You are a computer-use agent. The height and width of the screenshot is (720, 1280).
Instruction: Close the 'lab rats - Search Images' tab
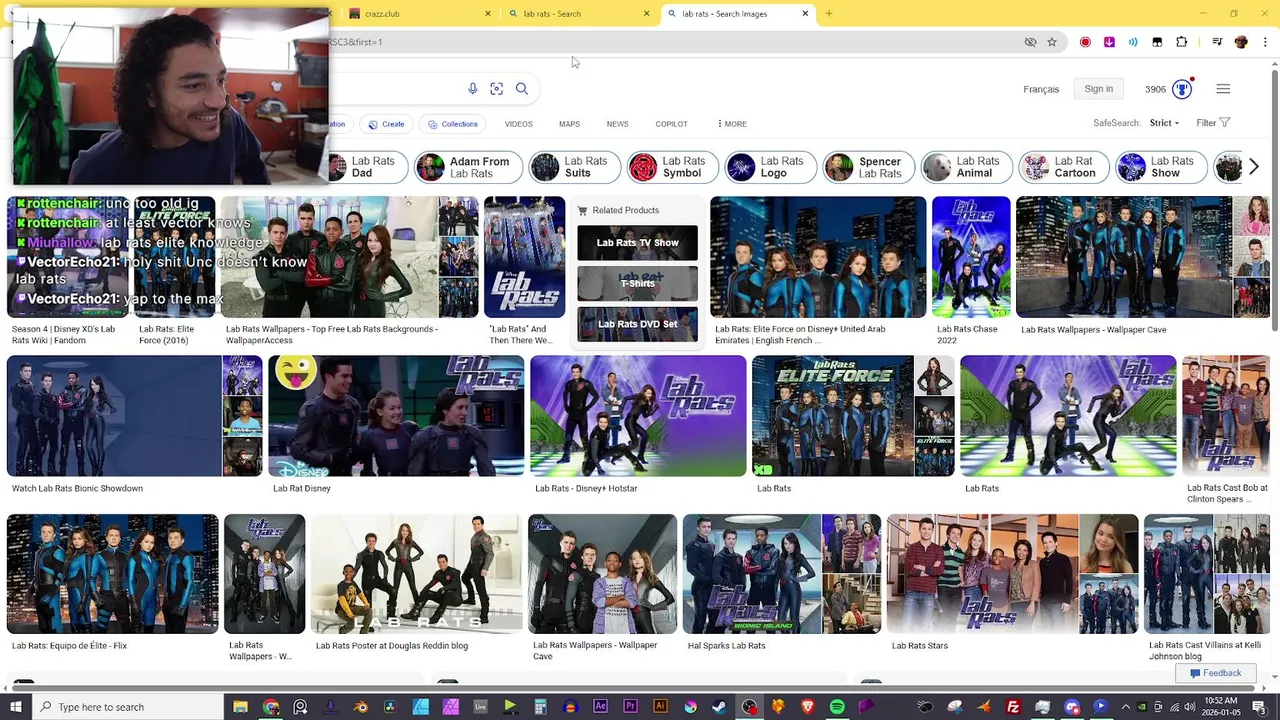(805, 14)
